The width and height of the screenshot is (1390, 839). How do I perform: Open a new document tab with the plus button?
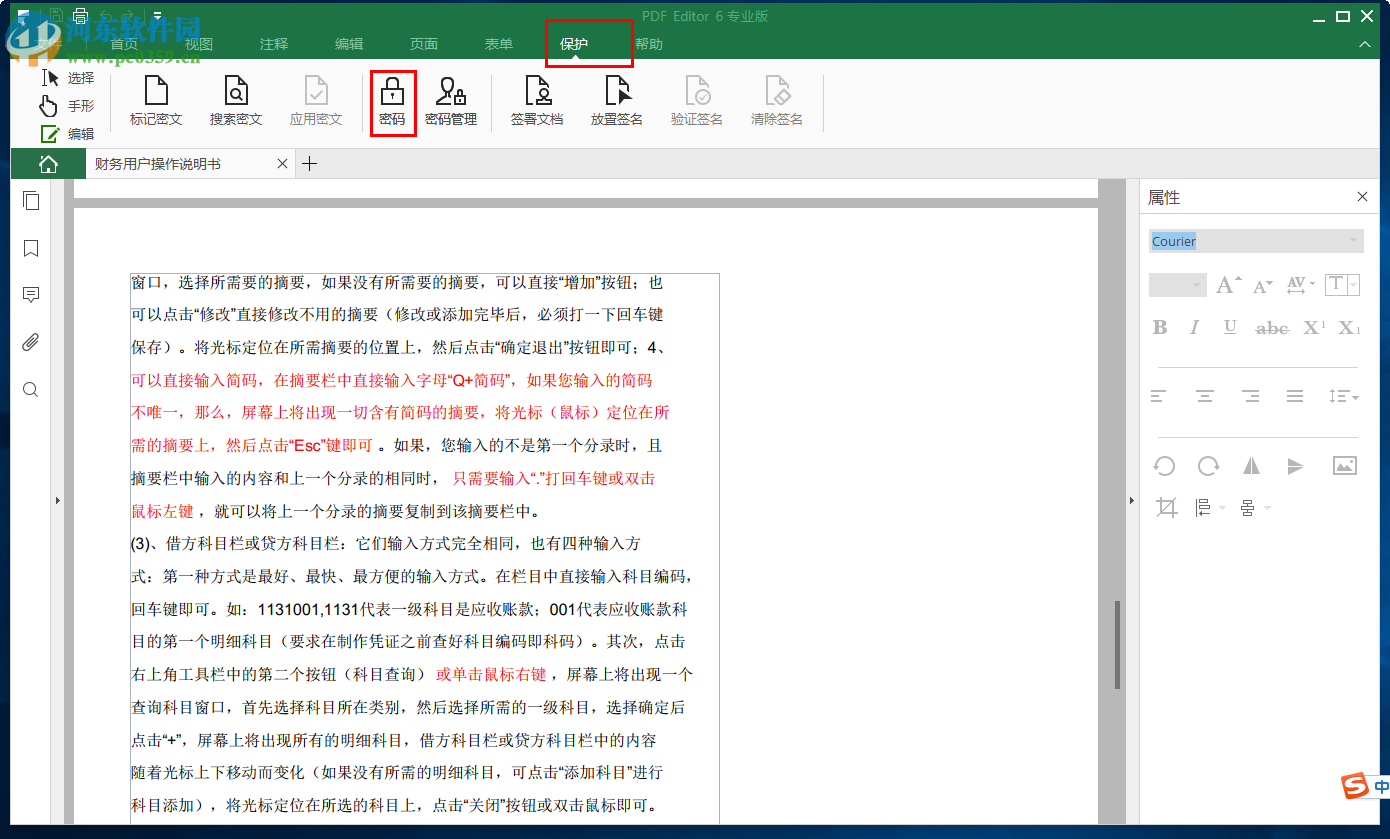(x=310, y=162)
